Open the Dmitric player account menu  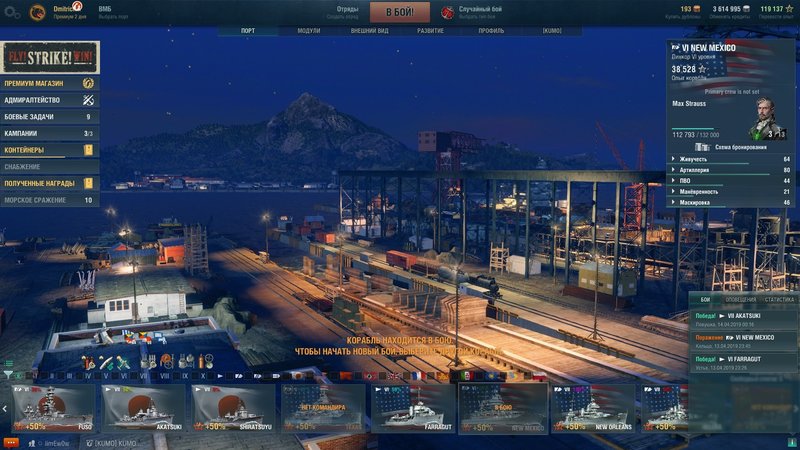click(69, 12)
